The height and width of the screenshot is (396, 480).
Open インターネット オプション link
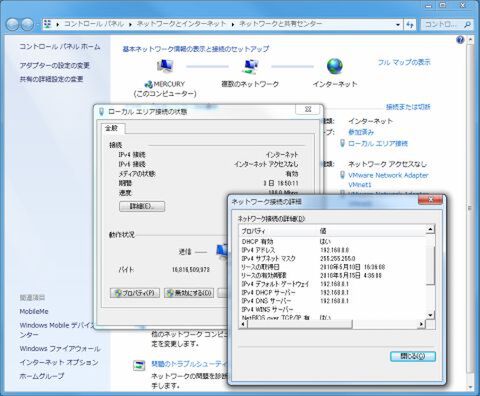point(59,362)
